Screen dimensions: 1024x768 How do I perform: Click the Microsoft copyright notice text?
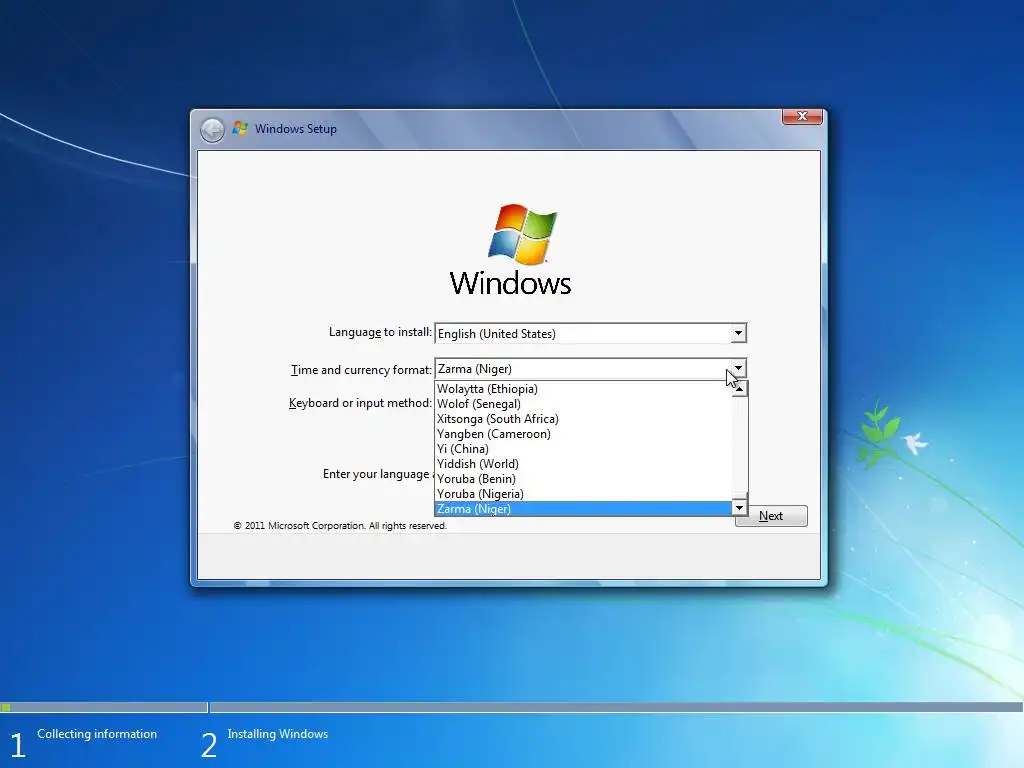(340, 526)
